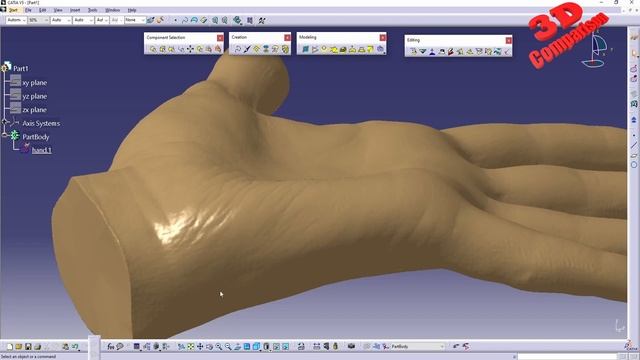The image size is (640, 360).
Task: Click the yellow diamond icon in Creation toolbar
Action: 257,49
